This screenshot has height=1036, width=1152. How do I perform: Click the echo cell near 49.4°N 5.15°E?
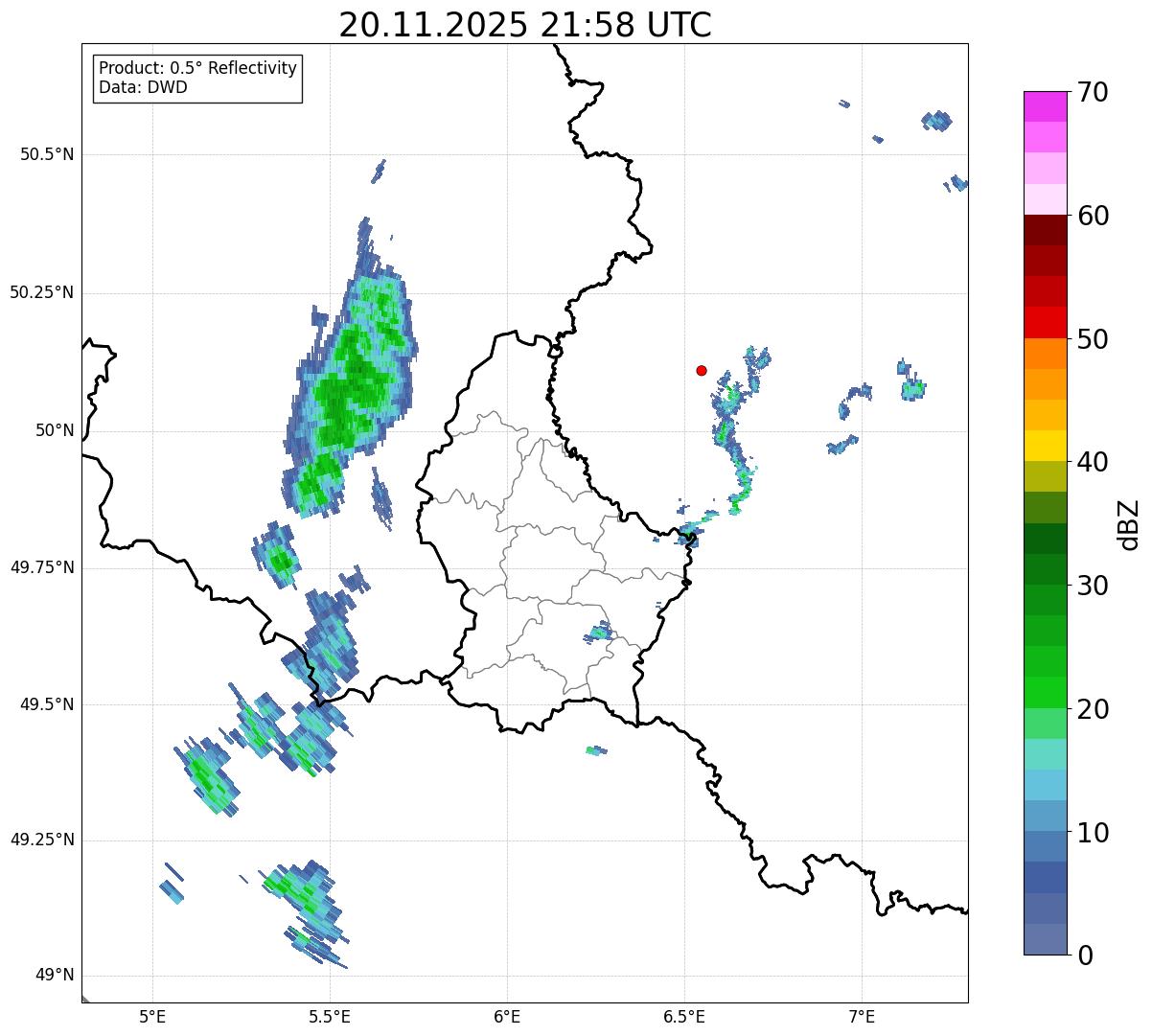click(208, 776)
